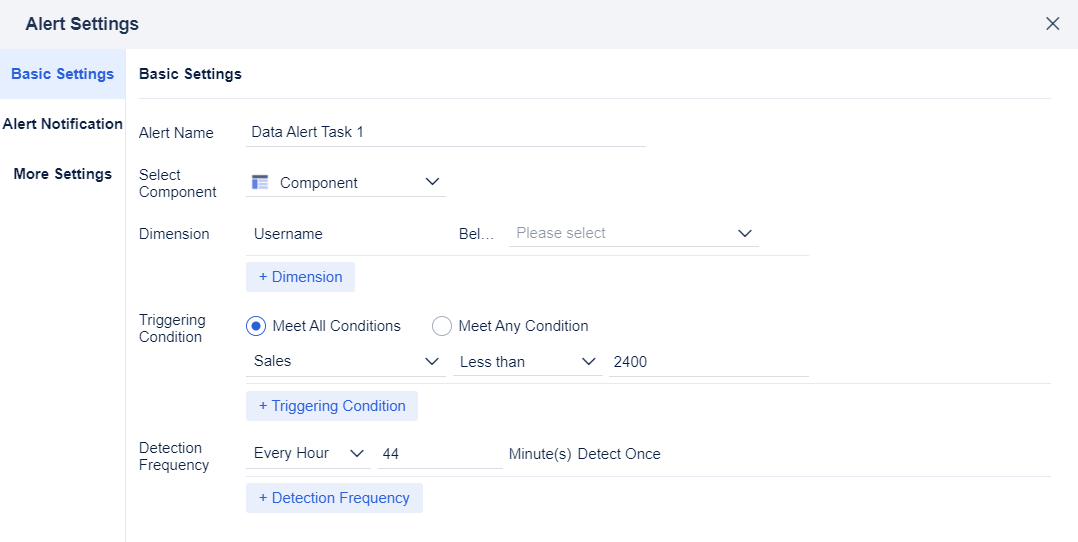Screen dimensions: 1078x542
Task: Click the truncated 'Bel…' operator text
Action: tap(476, 234)
